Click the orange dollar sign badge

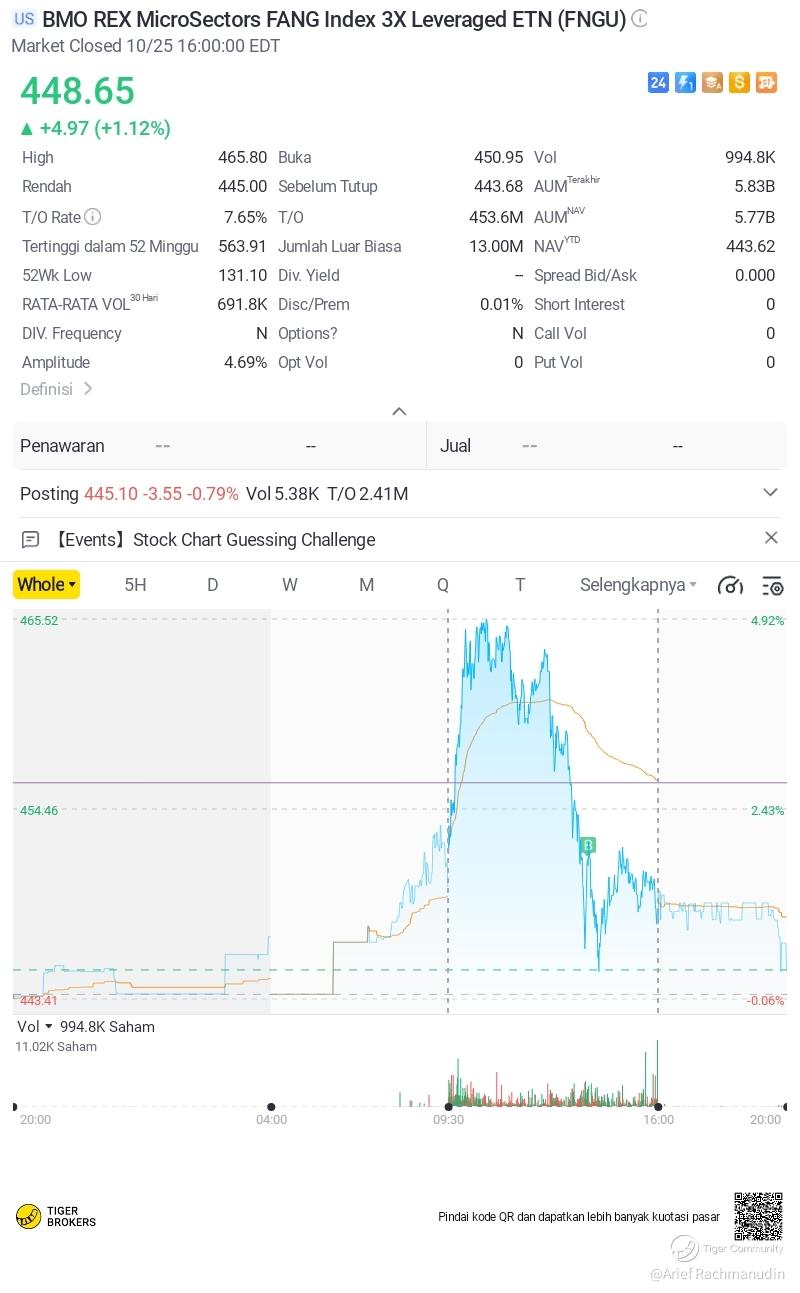739,83
